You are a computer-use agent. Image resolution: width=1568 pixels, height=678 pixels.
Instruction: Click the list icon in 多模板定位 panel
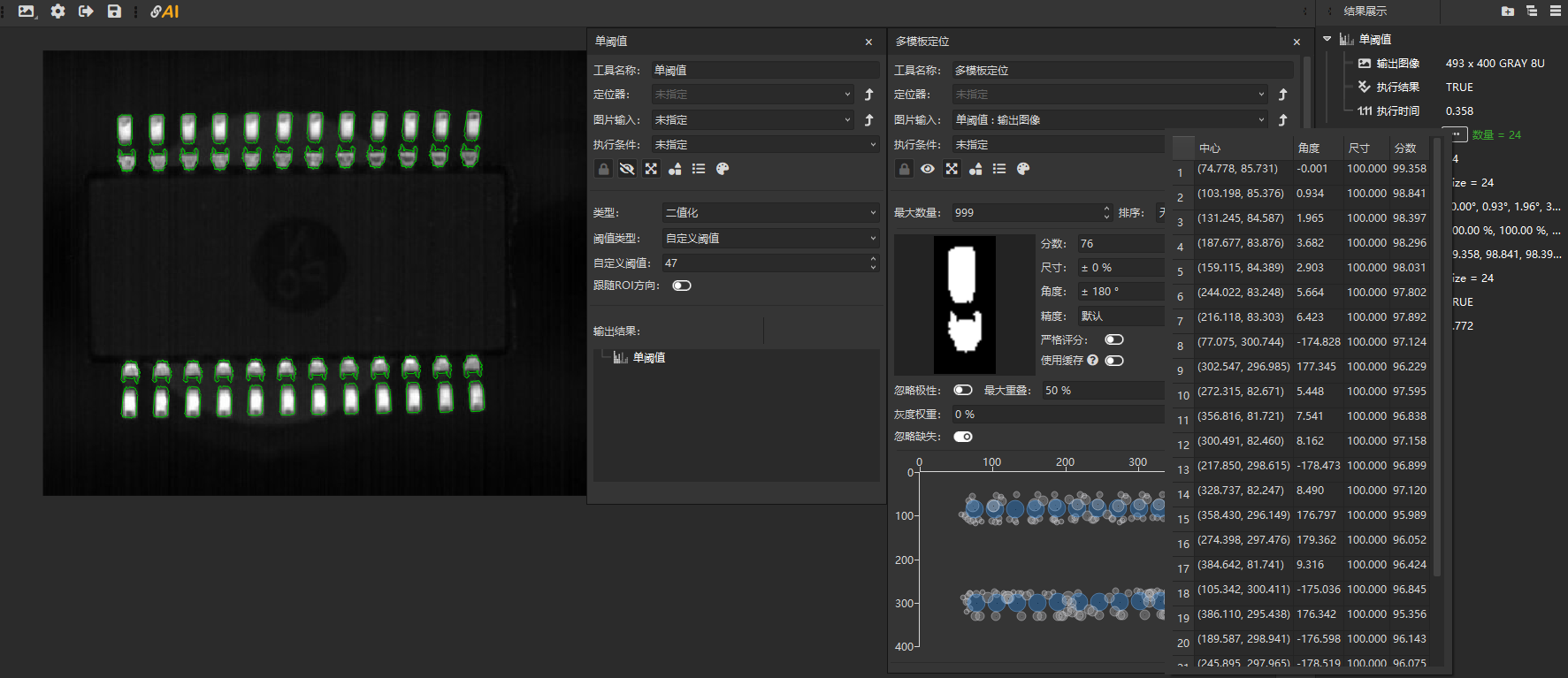pyautogui.click(x=999, y=169)
